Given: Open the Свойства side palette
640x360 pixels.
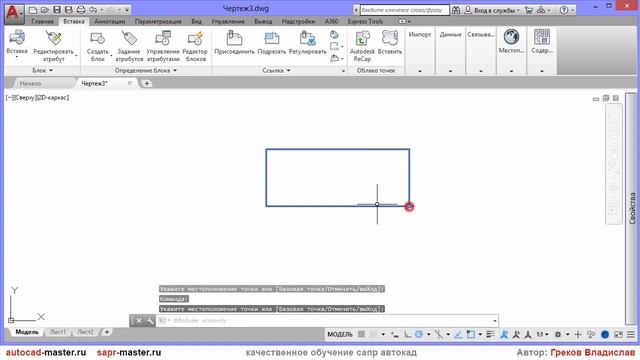Looking at the screenshot, I should pyautogui.click(x=632, y=208).
